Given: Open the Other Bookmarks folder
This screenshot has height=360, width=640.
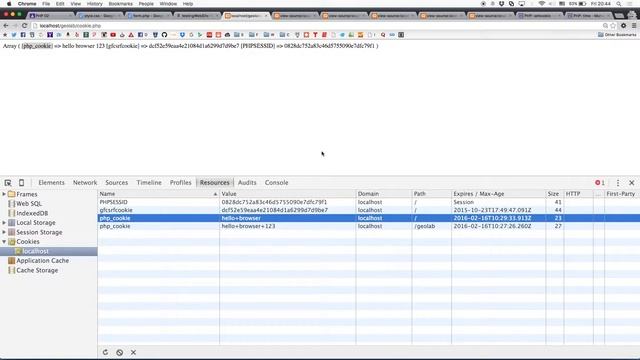Looking at the screenshot, I should click(617, 35).
